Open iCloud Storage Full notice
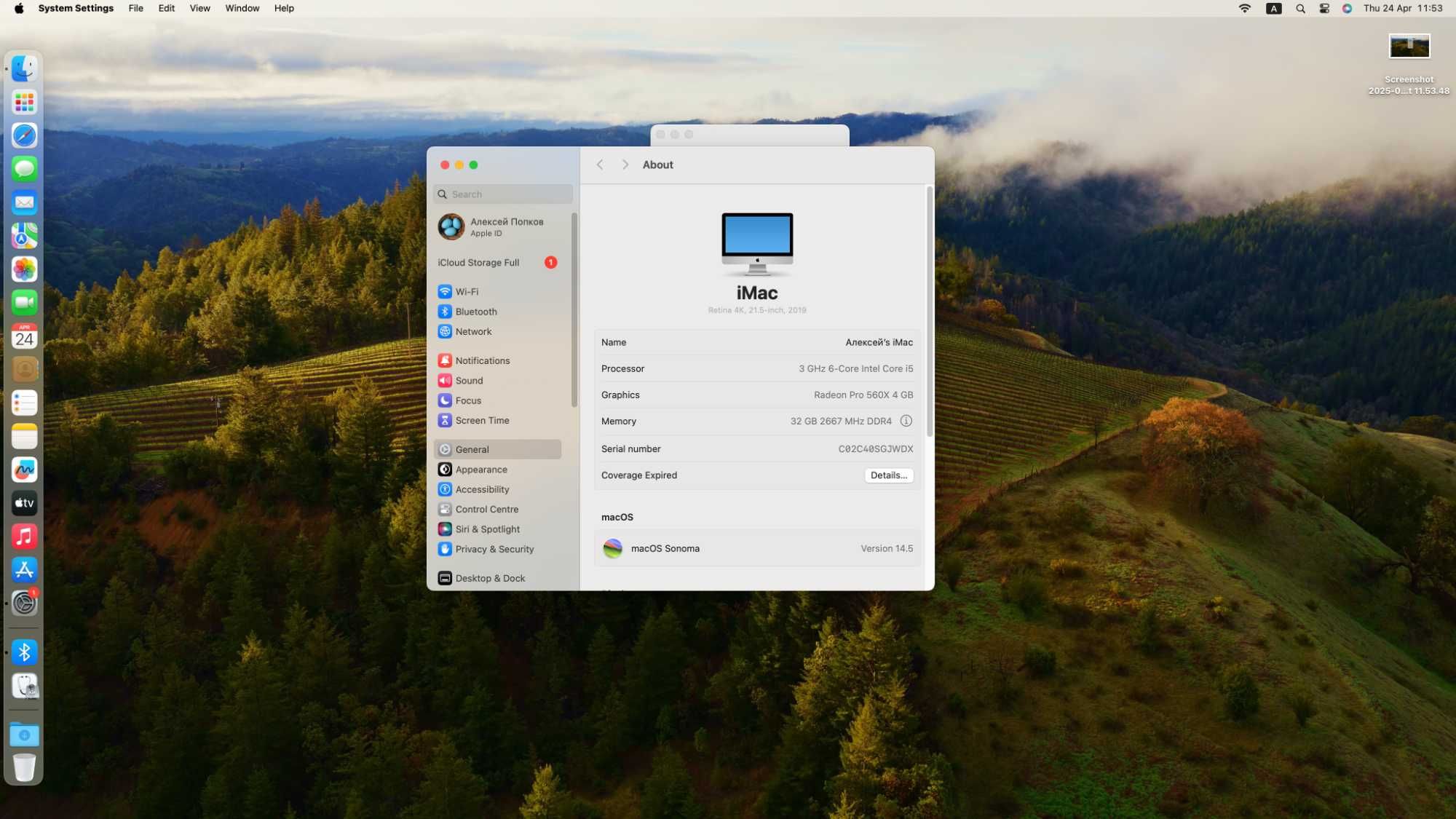Image resolution: width=1456 pixels, height=819 pixels. pos(497,263)
